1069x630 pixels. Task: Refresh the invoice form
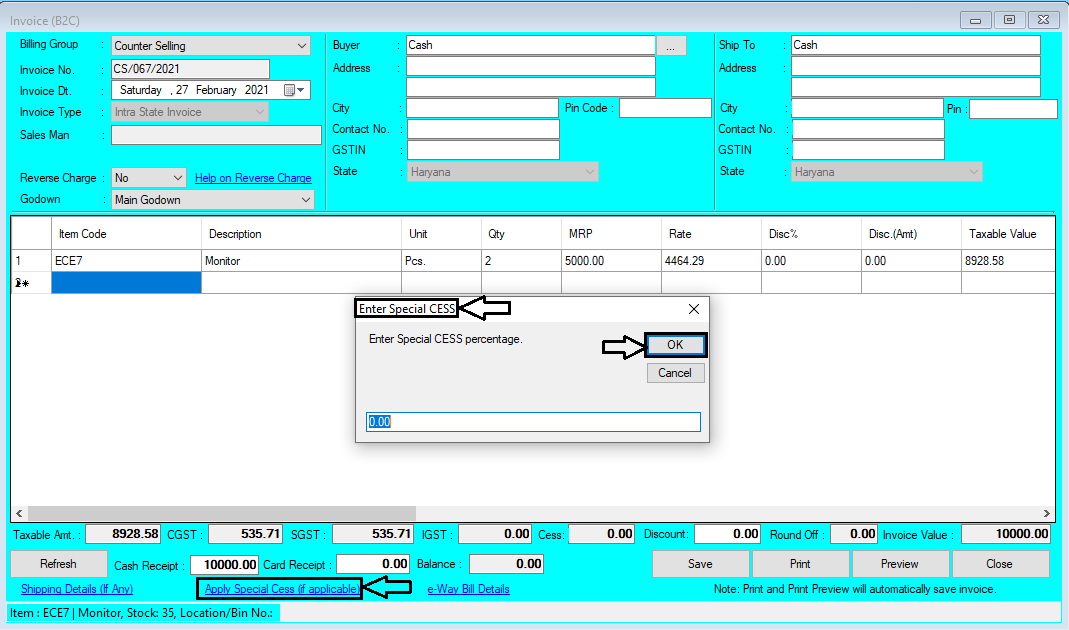point(58,563)
